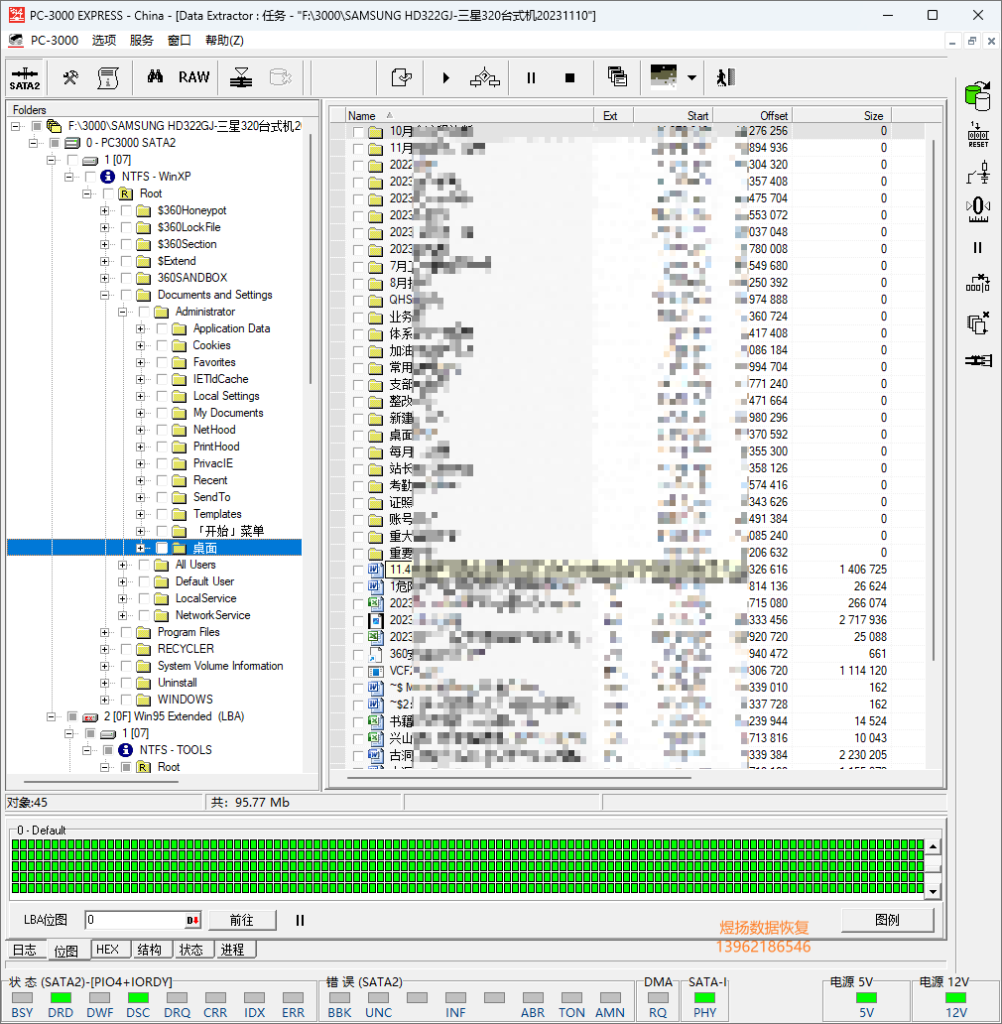
Task: Click the green database drives icon
Action: pyautogui.click(x=978, y=95)
